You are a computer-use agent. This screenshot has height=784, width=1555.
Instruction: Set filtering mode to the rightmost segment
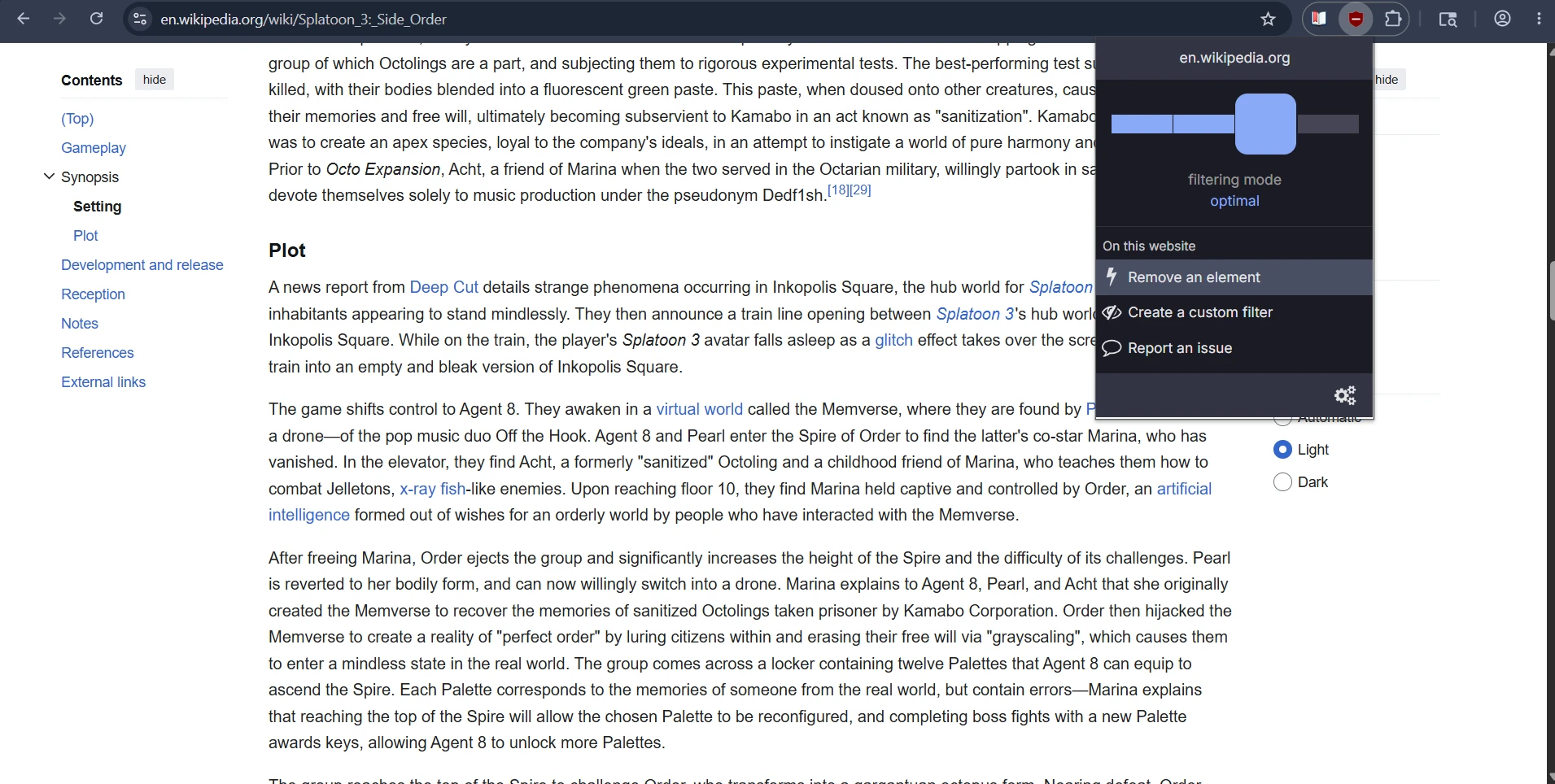click(1328, 124)
